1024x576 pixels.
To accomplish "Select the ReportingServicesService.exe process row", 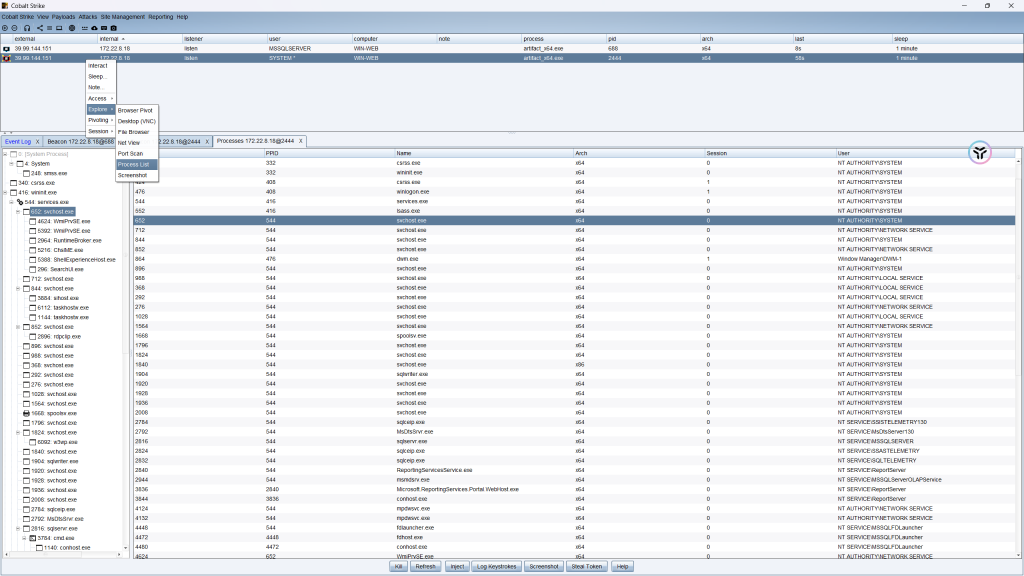I will (574, 470).
